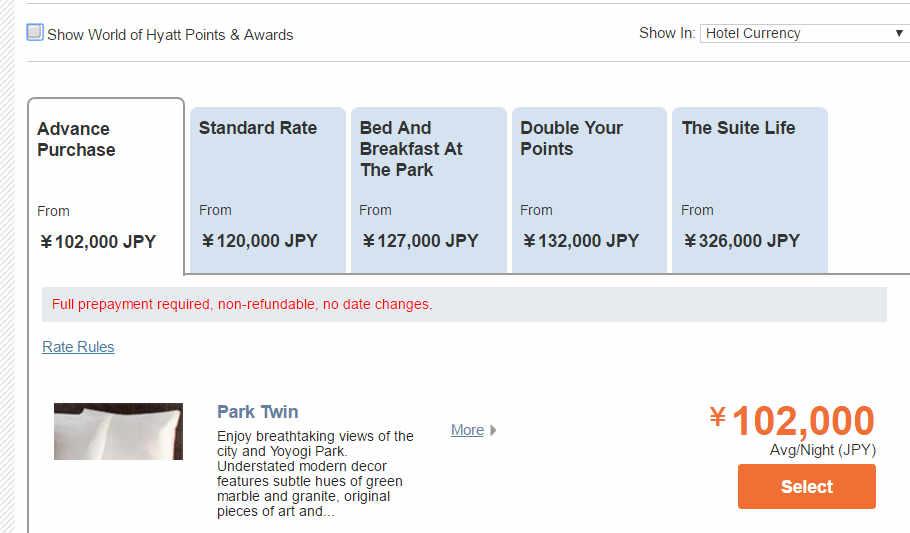Image resolution: width=910 pixels, height=533 pixels.
Task: Click the ¥120,000 JPY standard price
Action: click(x=259, y=241)
